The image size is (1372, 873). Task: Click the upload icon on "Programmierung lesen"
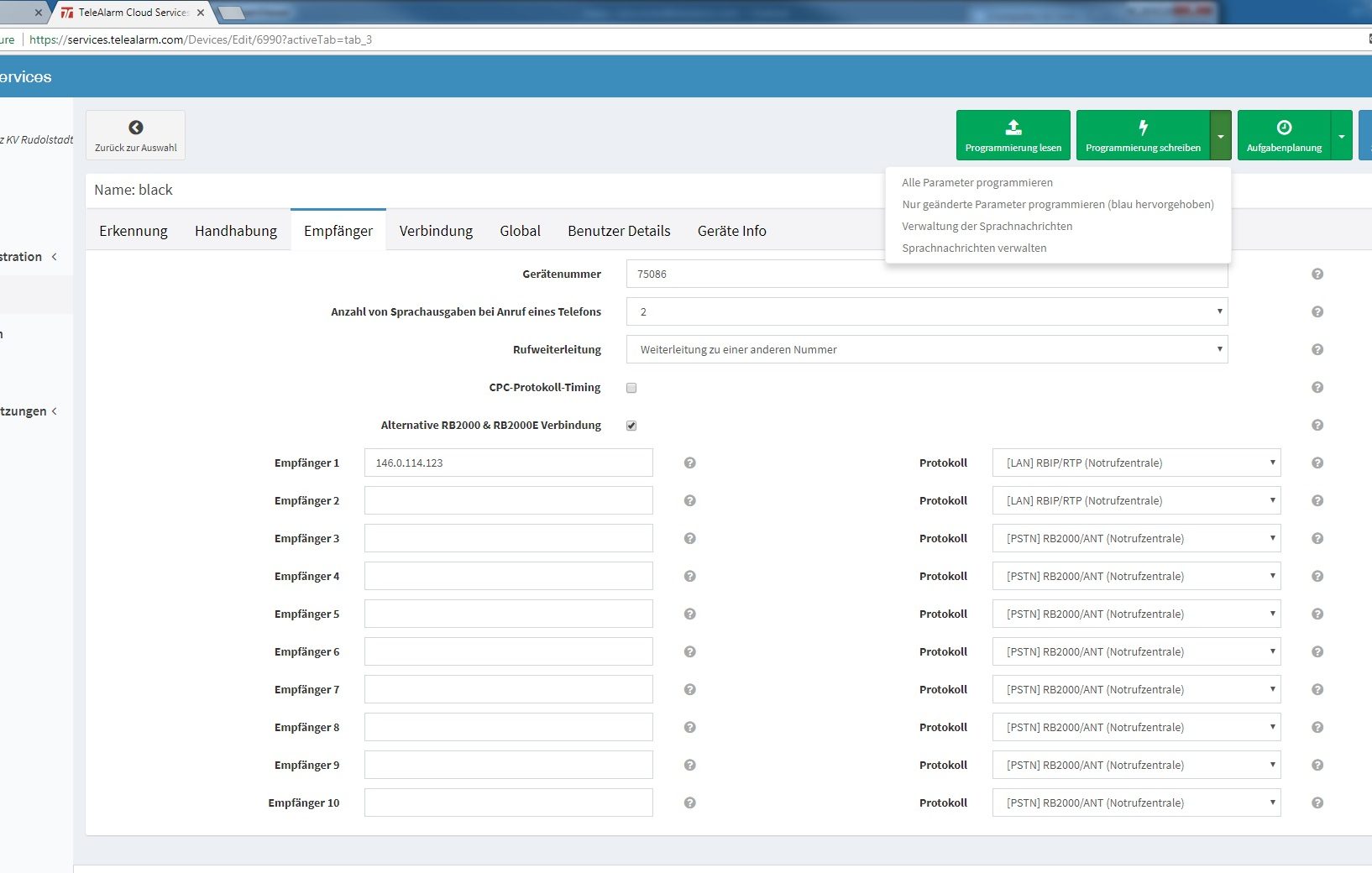coord(1013,128)
